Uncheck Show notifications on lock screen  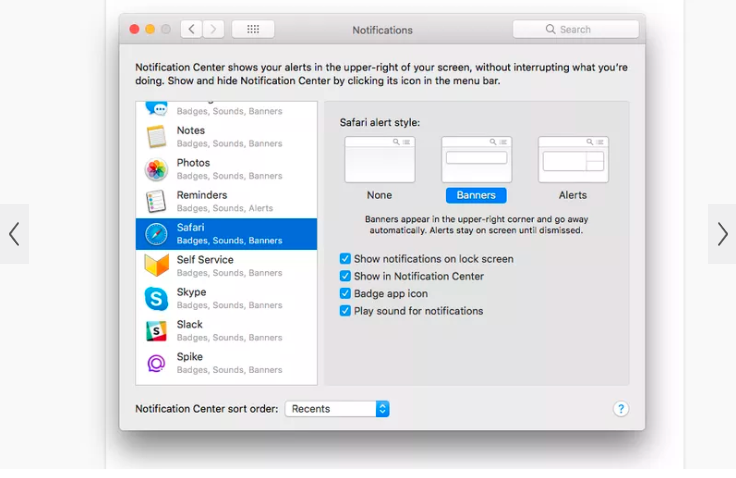click(x=345, y=259)
